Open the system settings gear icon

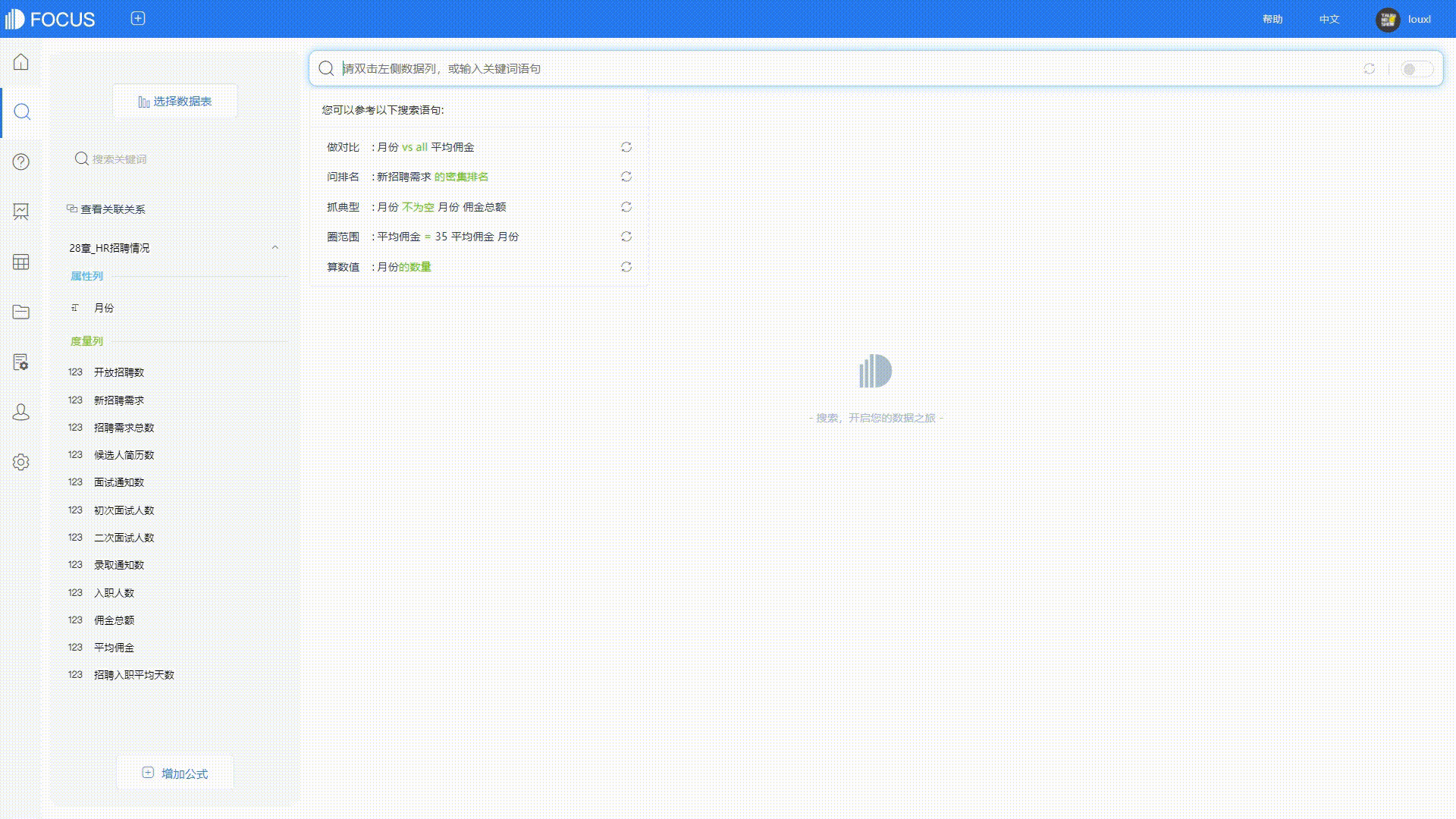(21, 462)
